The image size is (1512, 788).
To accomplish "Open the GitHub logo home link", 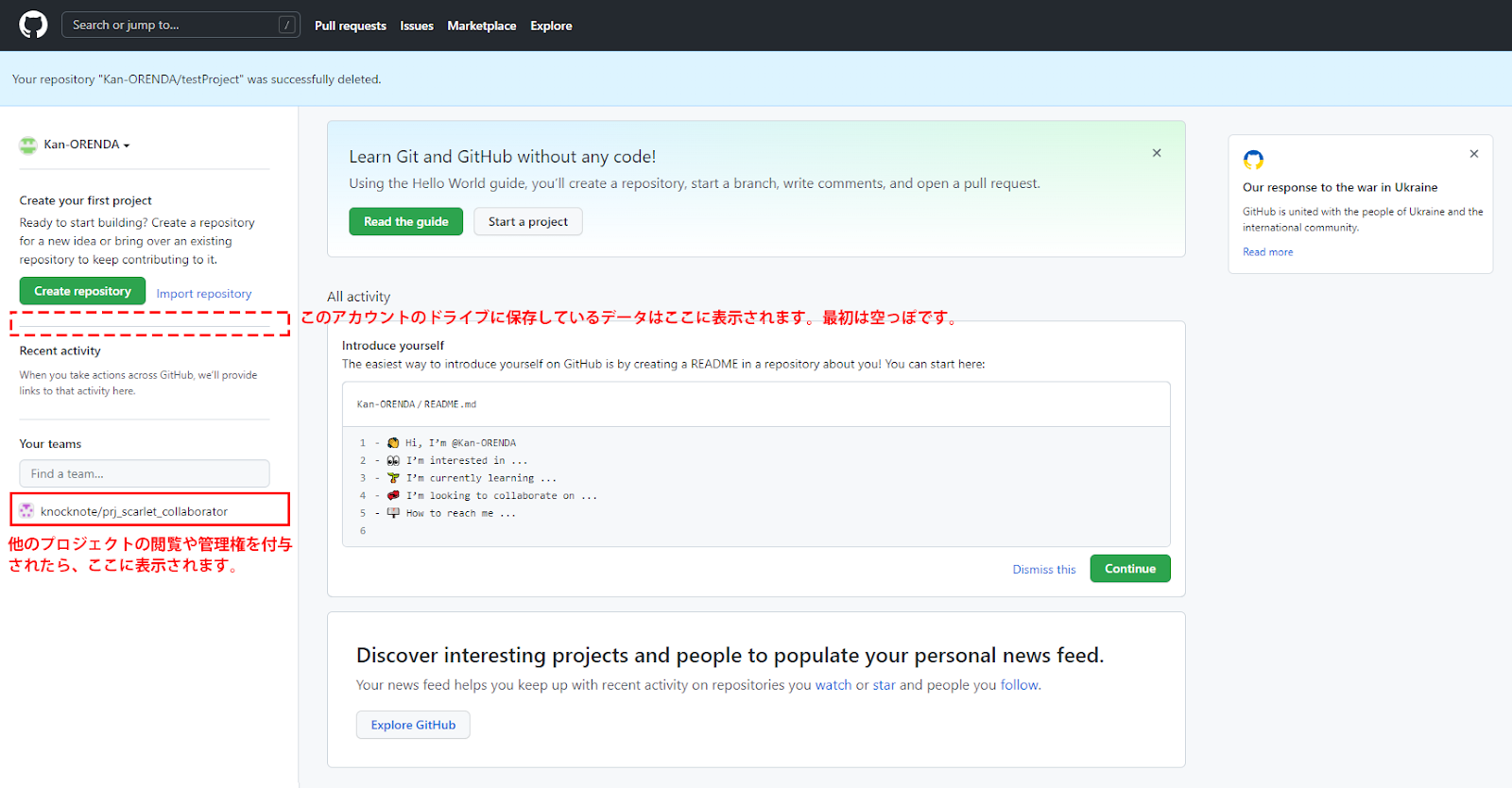I will 33,25.
